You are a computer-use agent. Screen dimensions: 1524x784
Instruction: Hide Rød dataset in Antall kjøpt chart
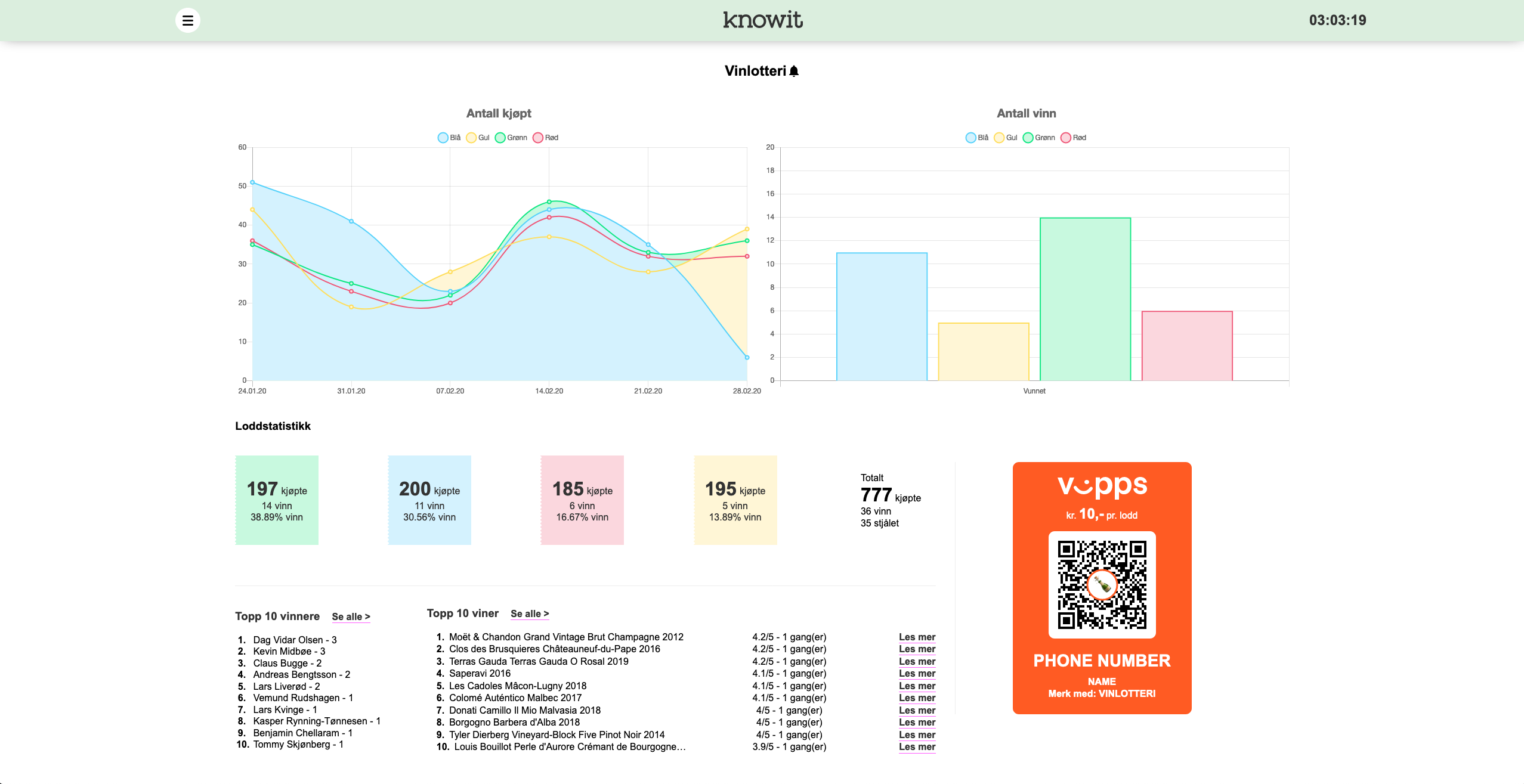click(545, 138)
